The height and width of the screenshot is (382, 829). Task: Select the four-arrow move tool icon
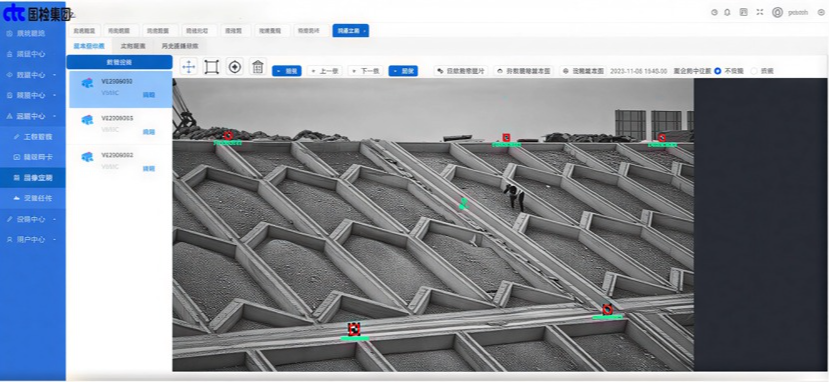coord(189,67)
